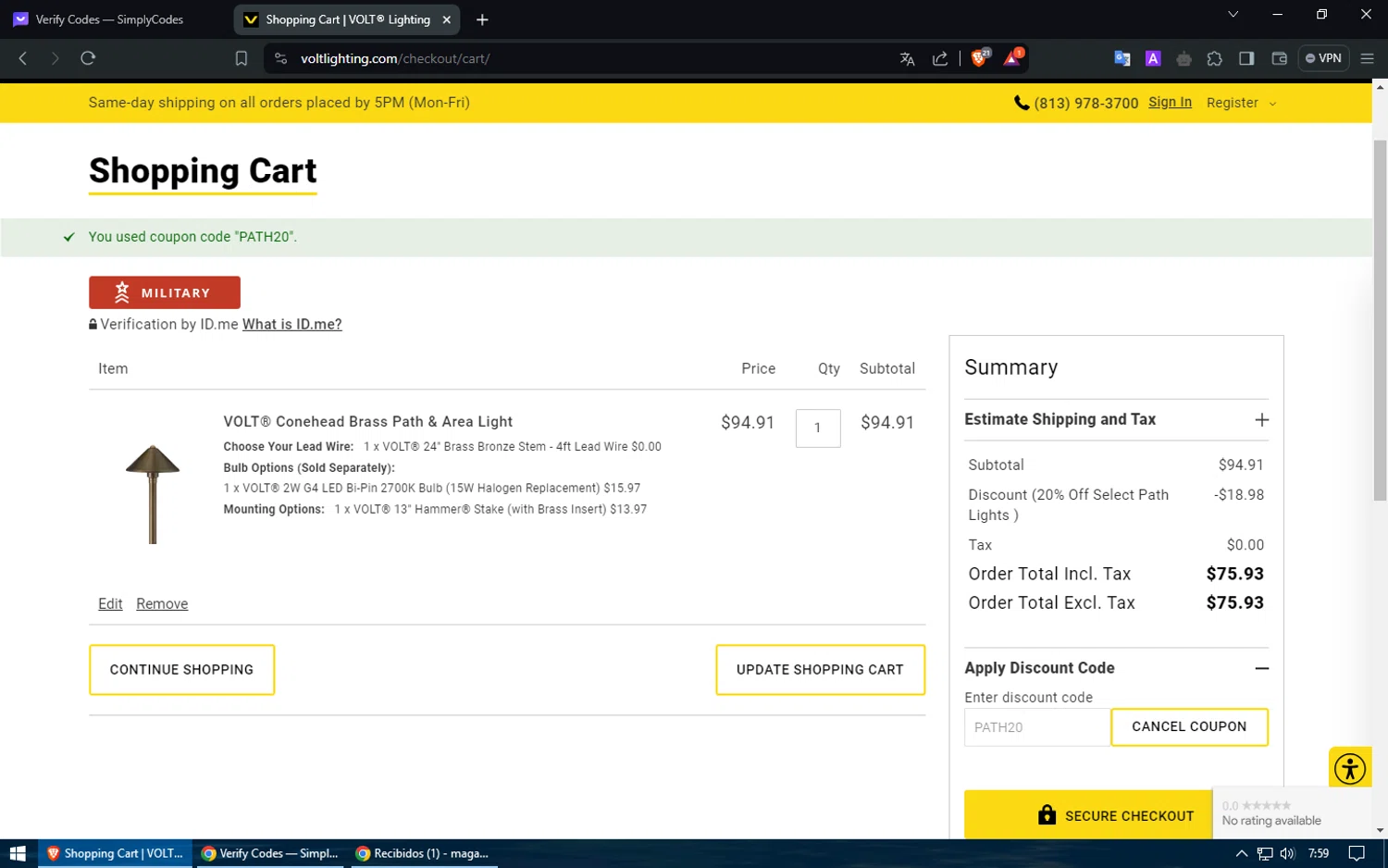Switch to Verify Codes Chrome taskbar window

[271, 853]
